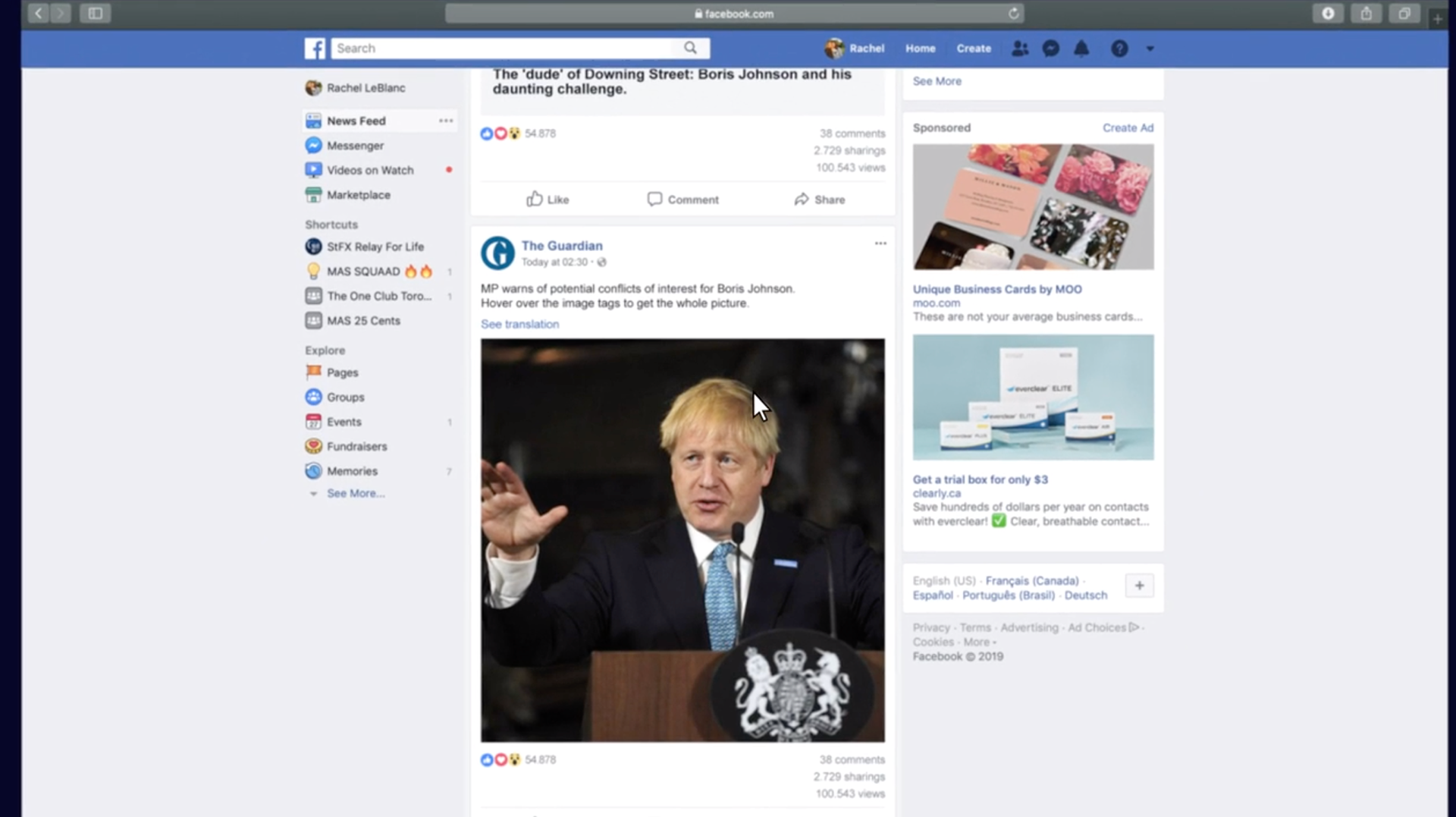Reload the page in address bar
1456x817 pixels.
pos(1013,13)
